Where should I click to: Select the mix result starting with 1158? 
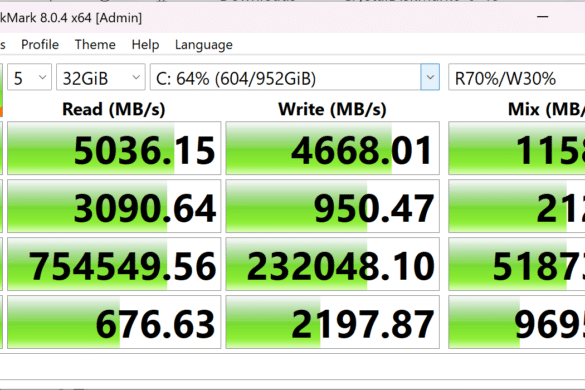(517, 148)
